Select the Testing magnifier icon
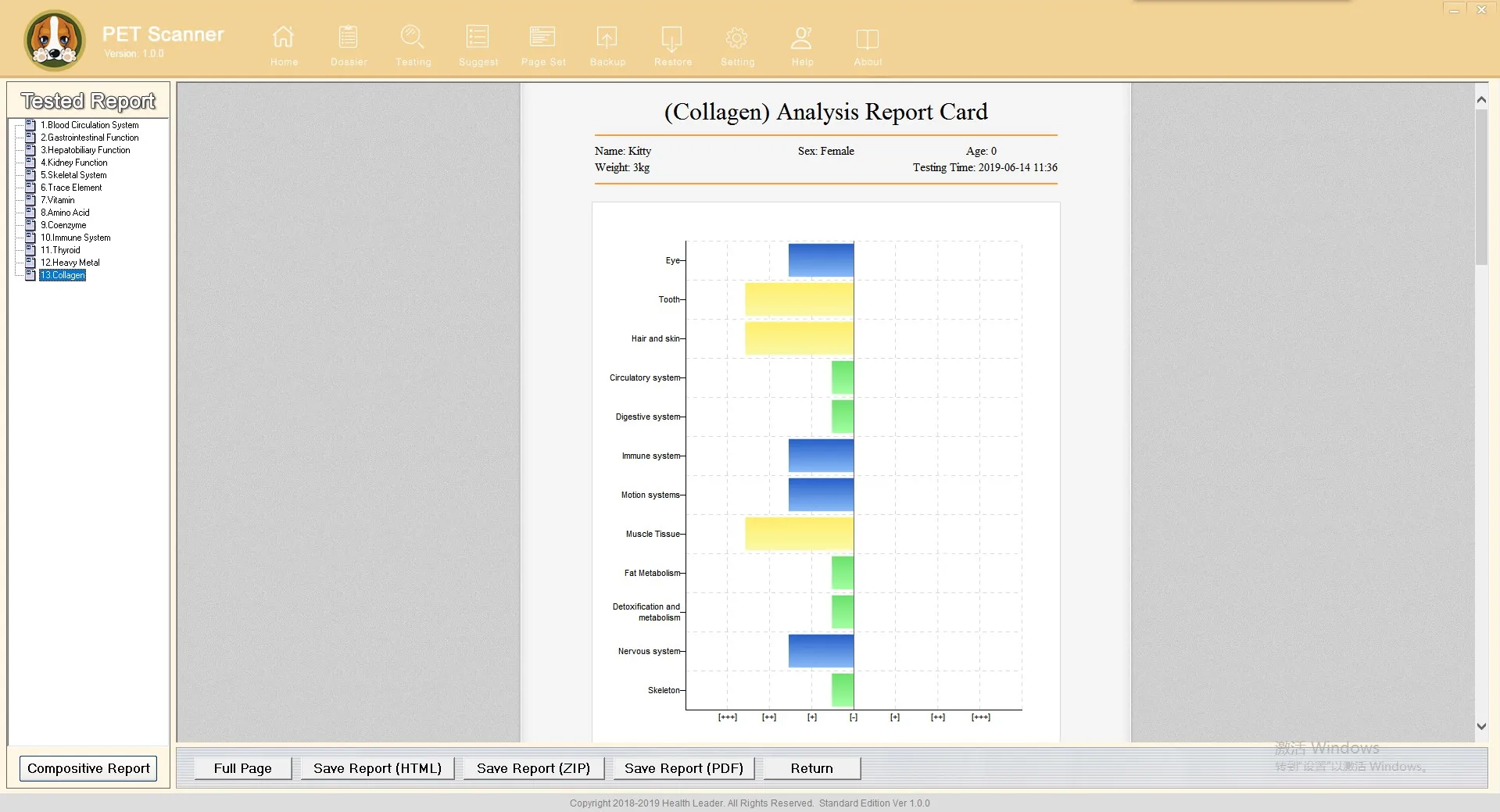This screenshot has height=812, width=1500. 413,38
